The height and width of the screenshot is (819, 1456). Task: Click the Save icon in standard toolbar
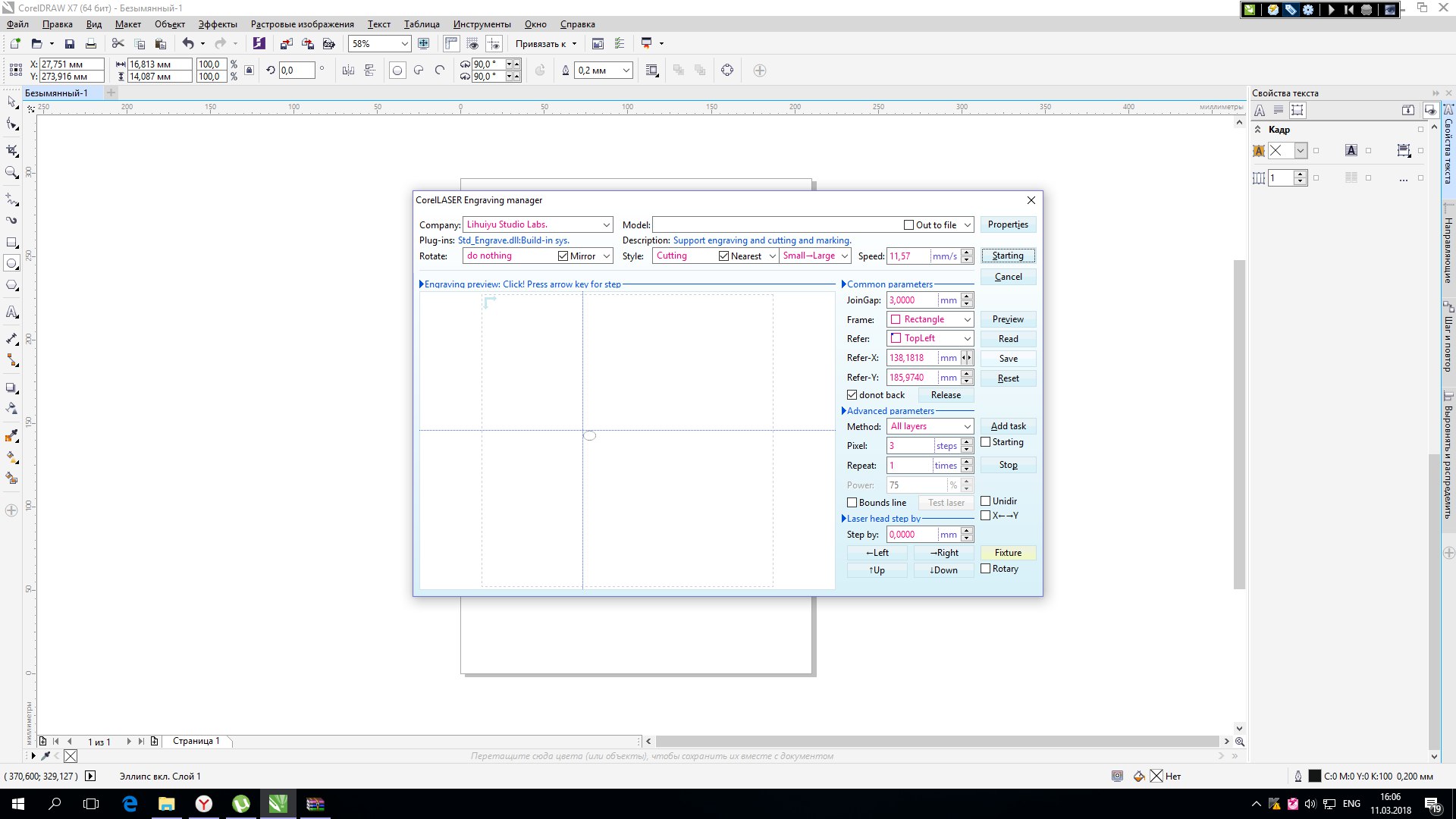pos(70,44)
